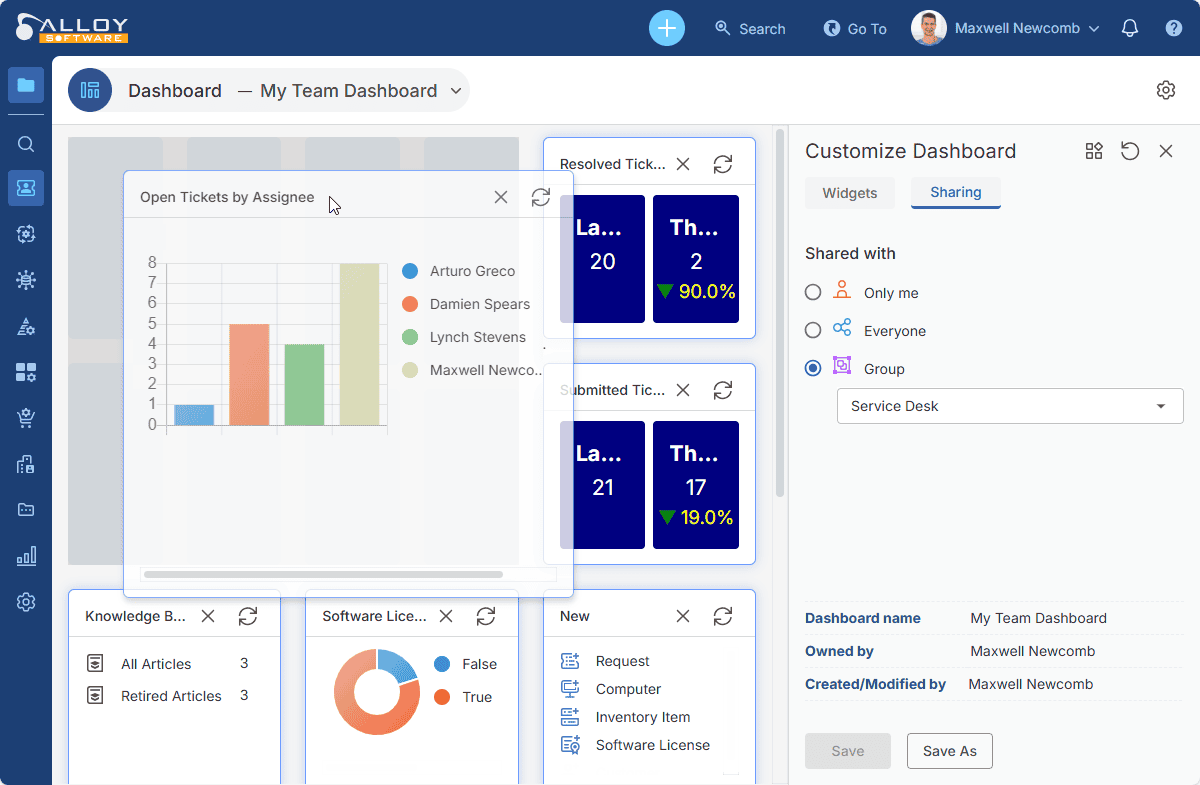Select the Only me sharing option
The width and height of the screenshot is (1200, 785).
[813, 292]
